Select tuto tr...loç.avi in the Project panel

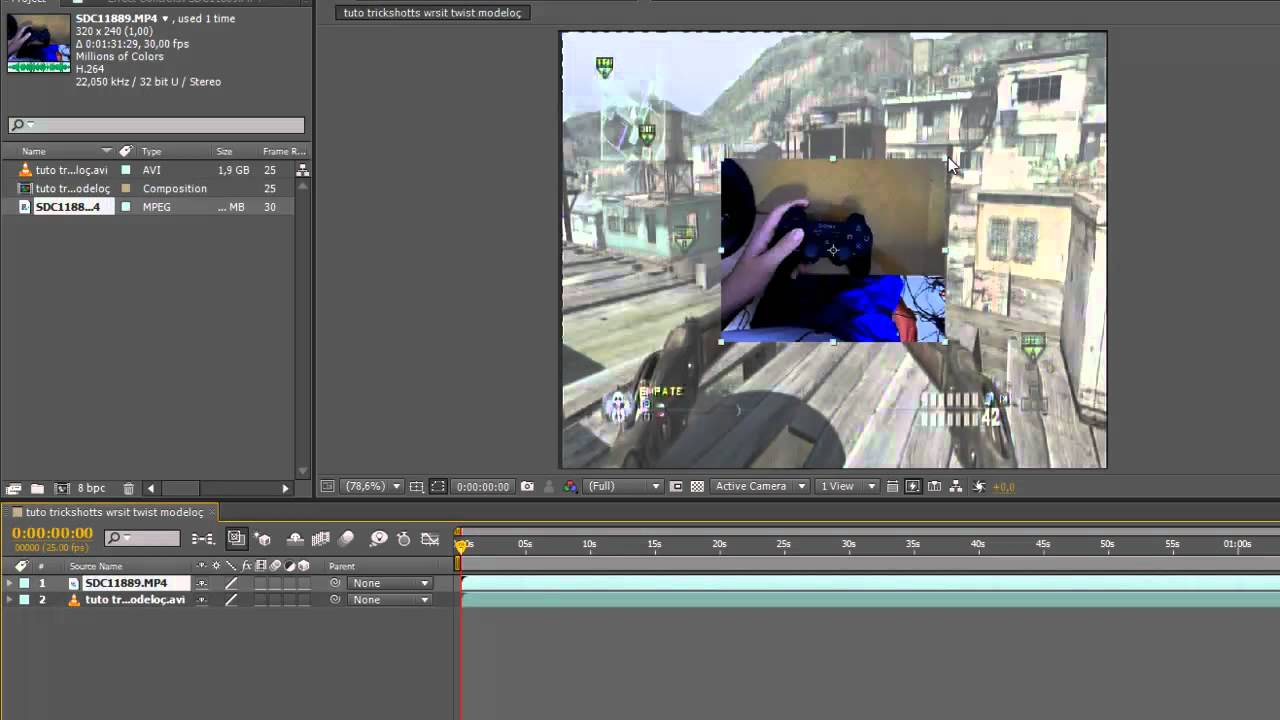click(x=72, y=170)
